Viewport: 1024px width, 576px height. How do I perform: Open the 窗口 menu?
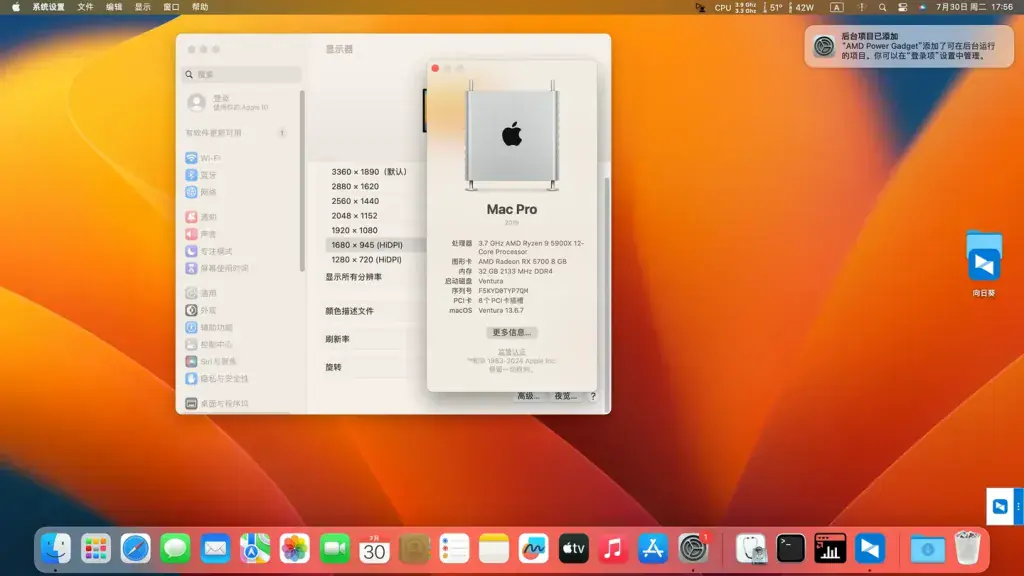coord(171,7)
